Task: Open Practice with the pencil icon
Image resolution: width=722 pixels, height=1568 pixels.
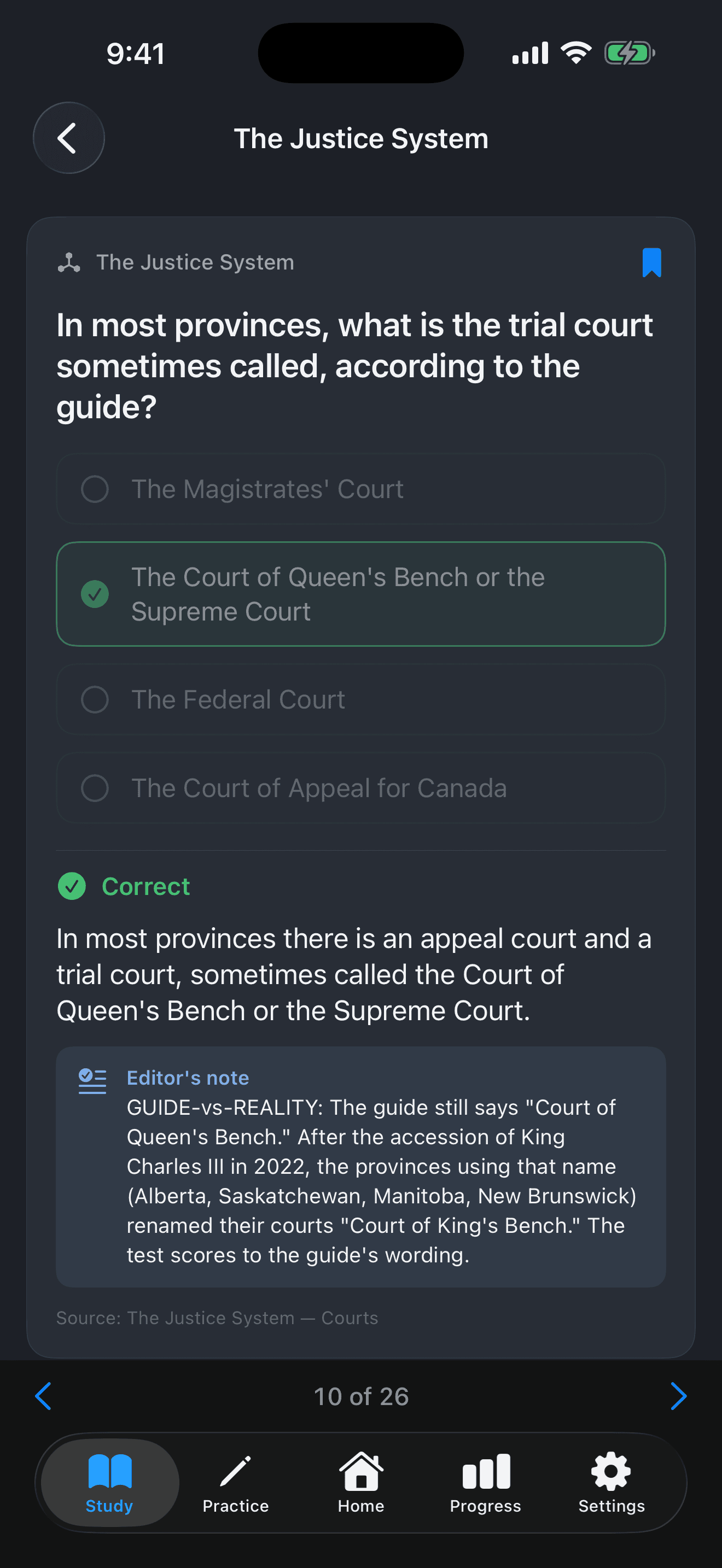Action: pos(236,1471)
